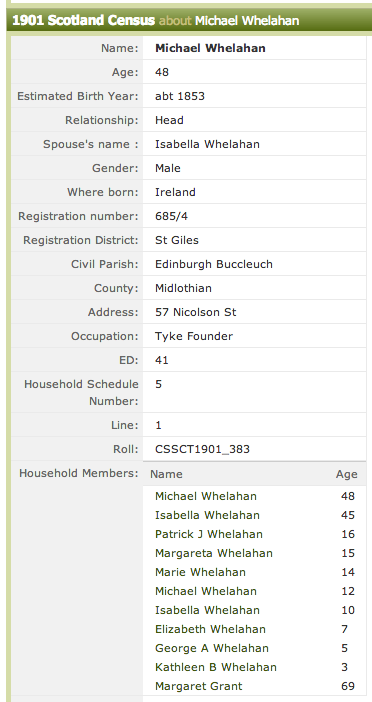Image resolution: width=372 pixels, height=702 pixels.
Task: Click the Edinburgh Buccleuch civil parish value
Action: coord(214,264)
